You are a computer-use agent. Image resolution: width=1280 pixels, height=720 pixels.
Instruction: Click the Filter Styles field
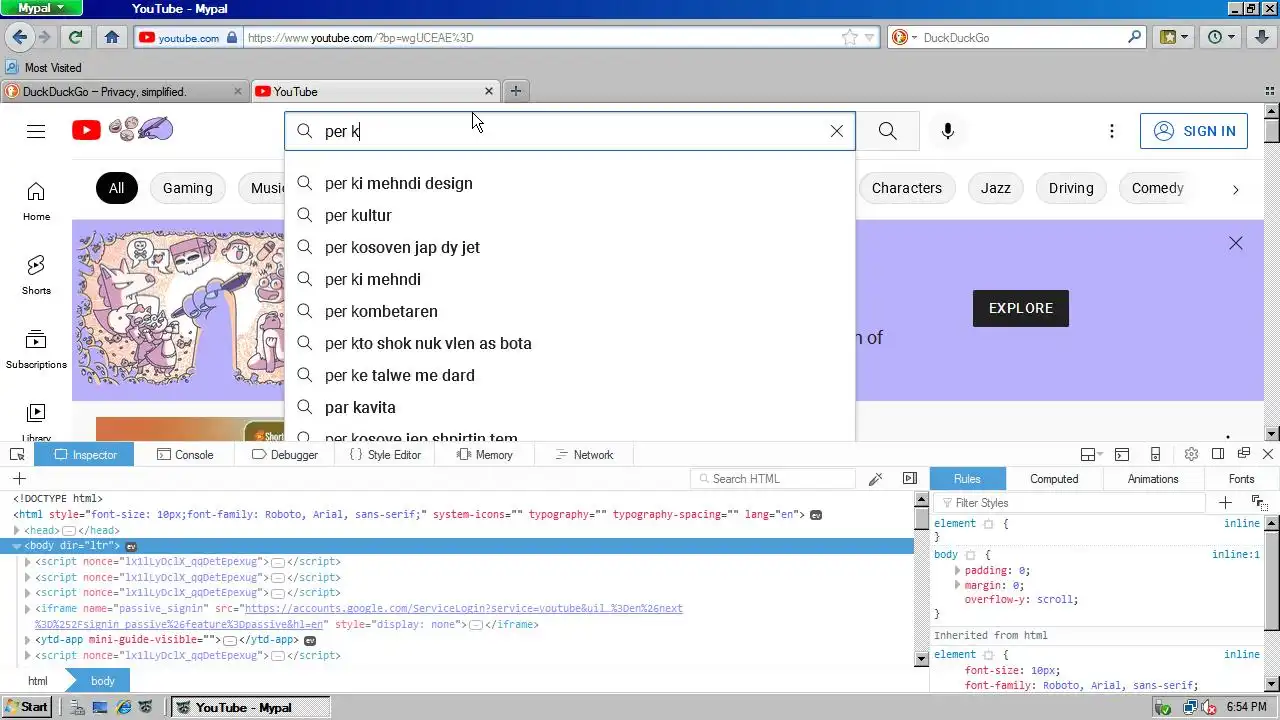coord(1070,503)
